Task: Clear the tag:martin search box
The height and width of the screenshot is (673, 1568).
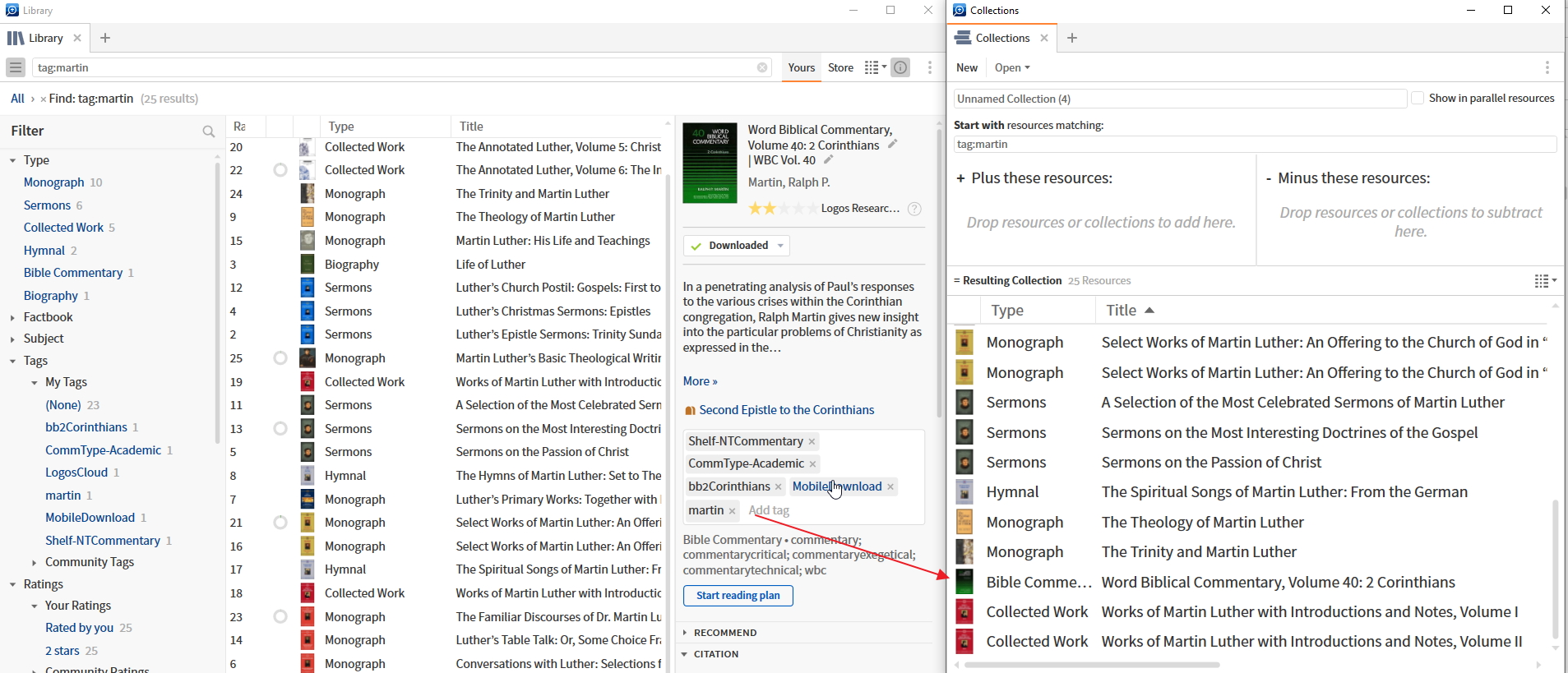Action: (x=762, y=67)
